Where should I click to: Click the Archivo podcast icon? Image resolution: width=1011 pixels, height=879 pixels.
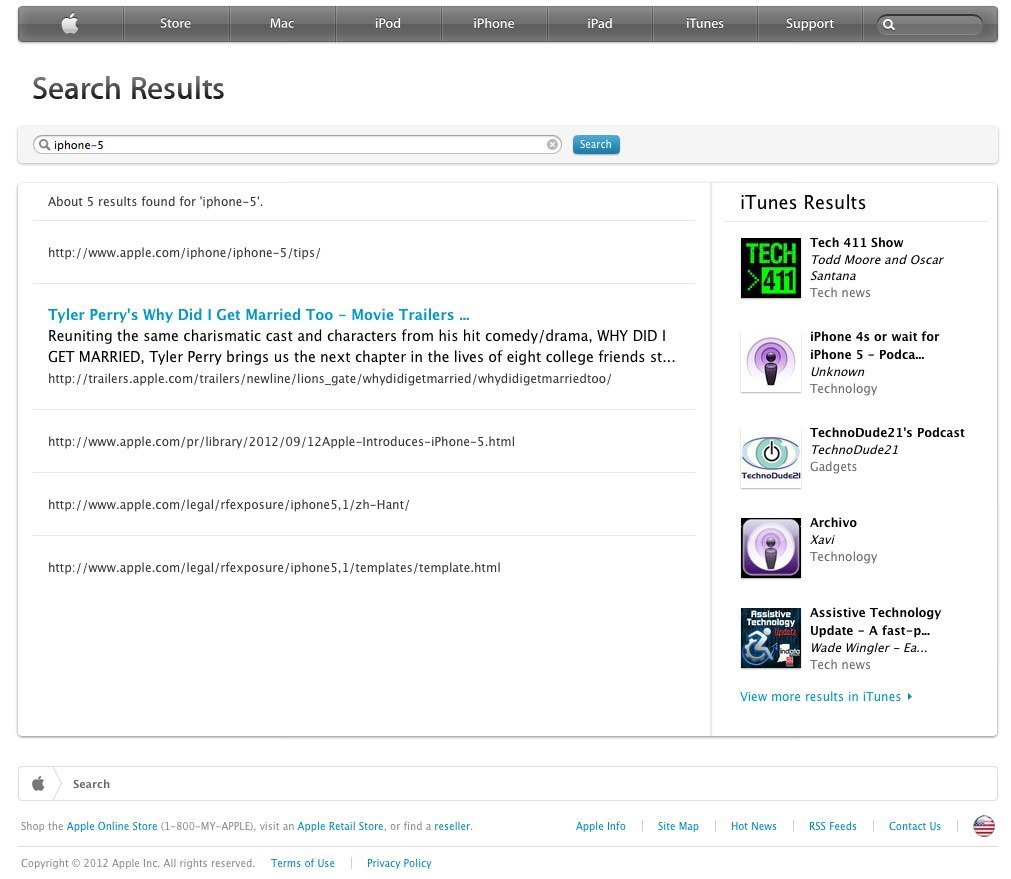pyautogui.click(x=771, y=548)
